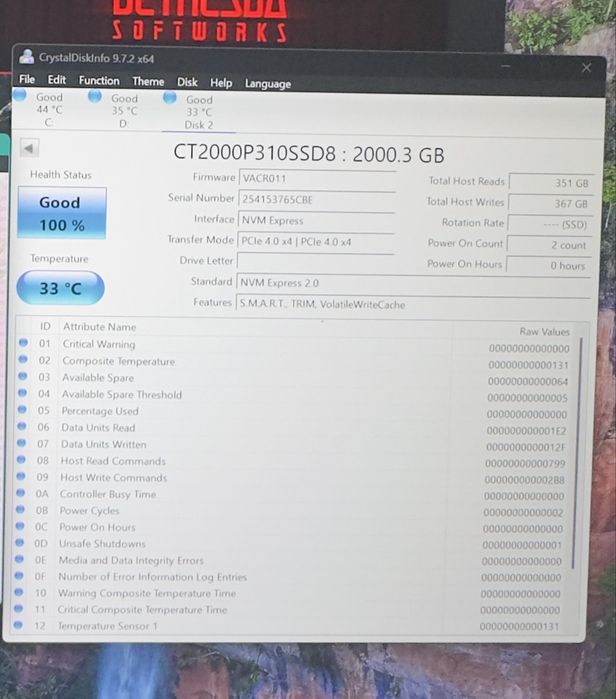Open the File menu
The image size is (616, 699).
pos(27,79)
